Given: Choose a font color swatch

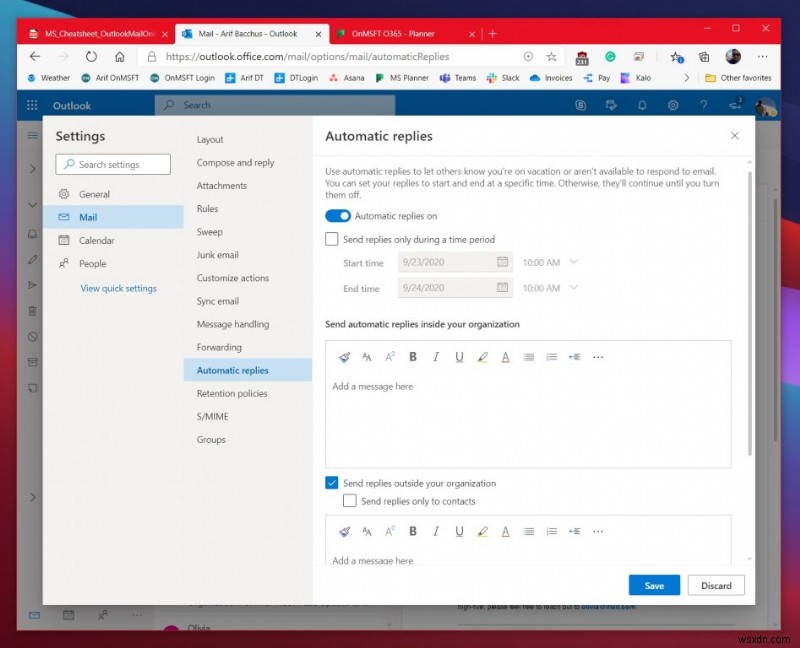Looking at the screenshot, I should coord(506,357).
